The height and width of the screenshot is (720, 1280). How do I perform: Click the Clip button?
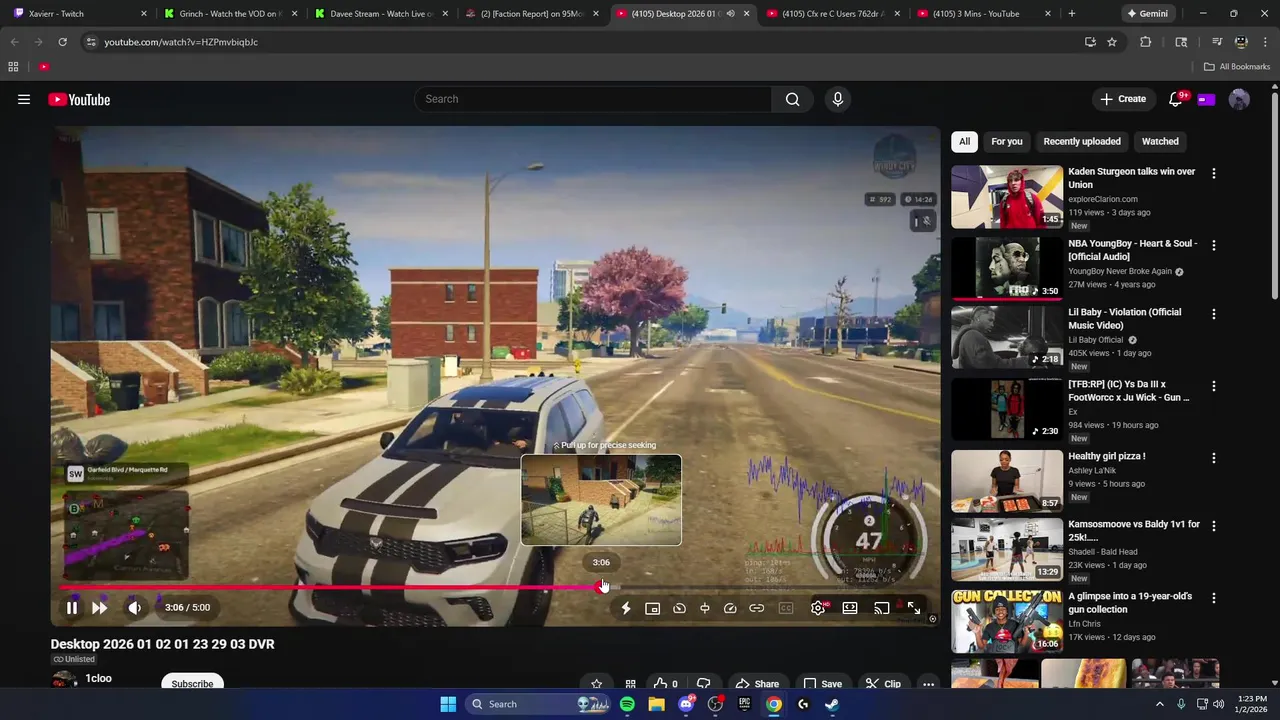pos(883,684)
